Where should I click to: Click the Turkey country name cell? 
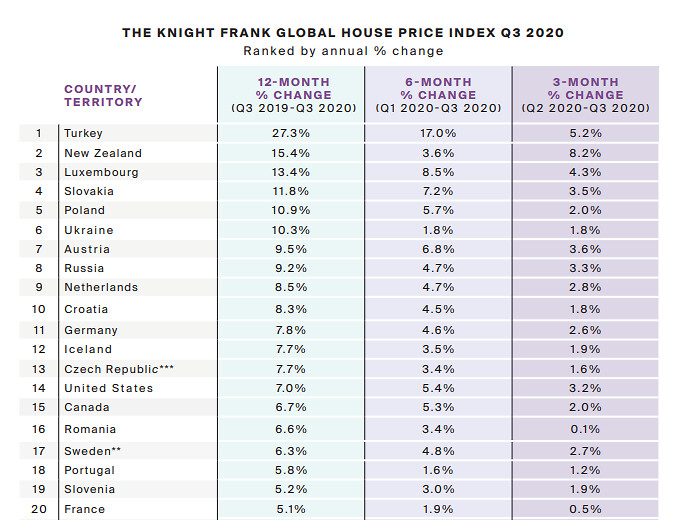coord(83,133)
